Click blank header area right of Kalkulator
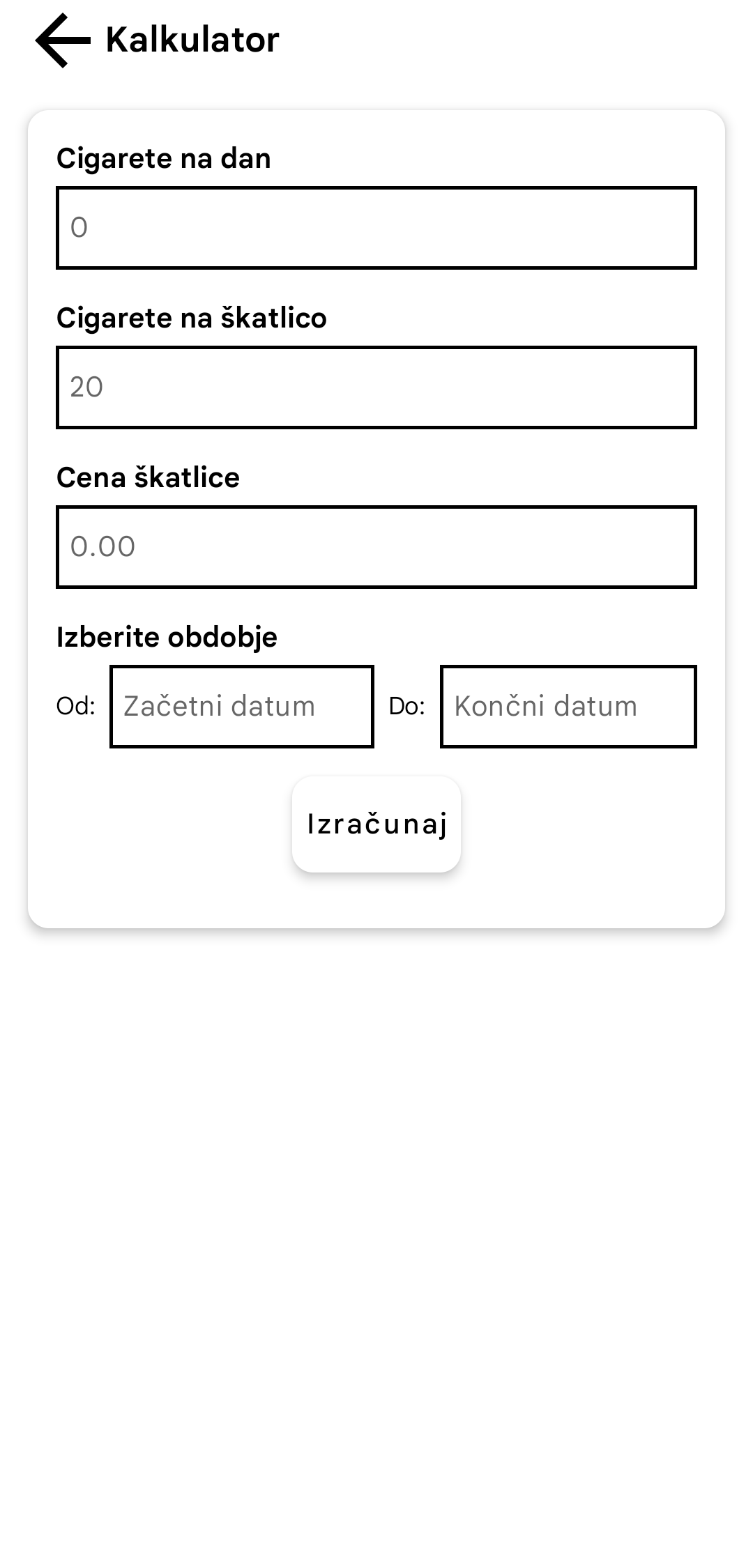Viewport: 753px width, 1568px height. tap(523, 40)
